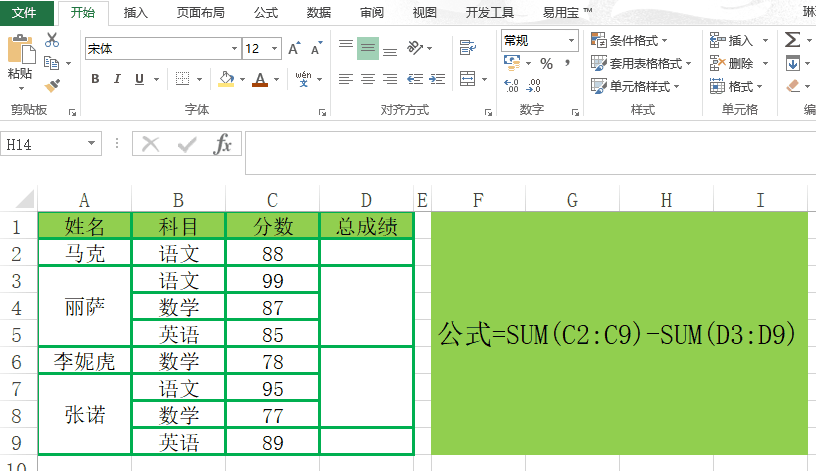This screenshot has height=471, width=816.
Task: Click the Insert Function fx icon
Action: click(x=223, y=144)
